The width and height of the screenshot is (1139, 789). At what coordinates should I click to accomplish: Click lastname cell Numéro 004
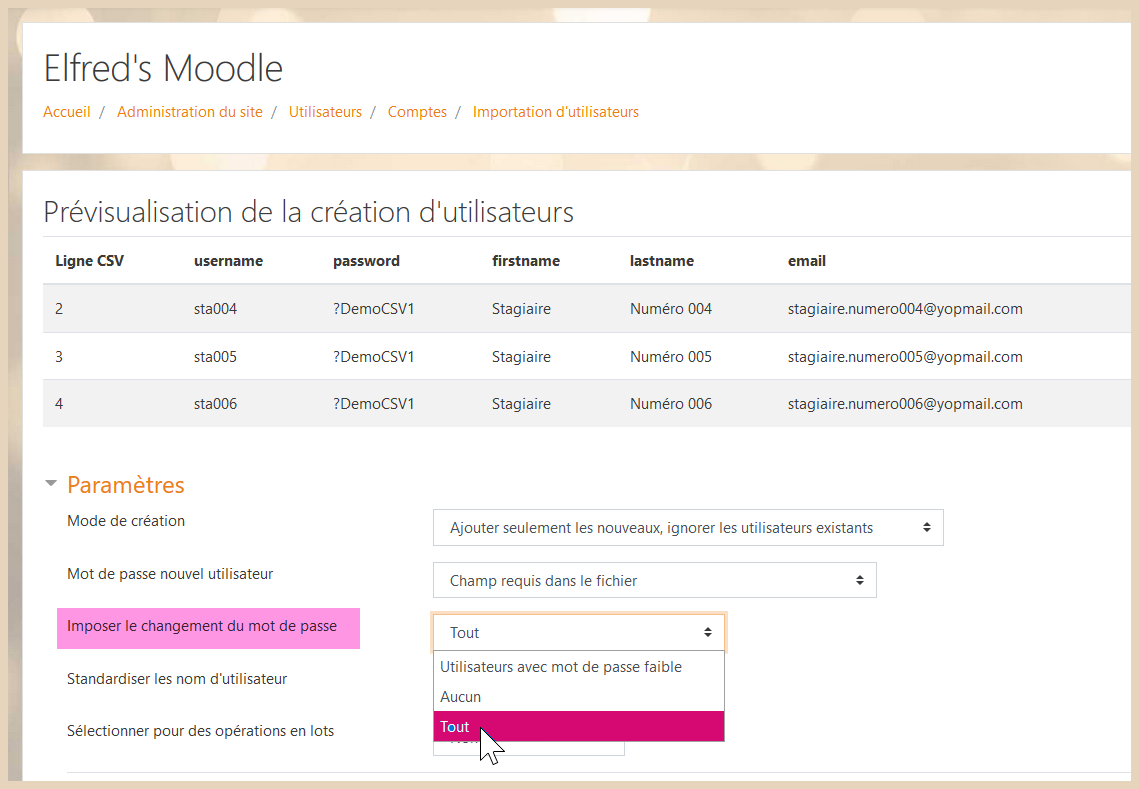pos(670,309)
